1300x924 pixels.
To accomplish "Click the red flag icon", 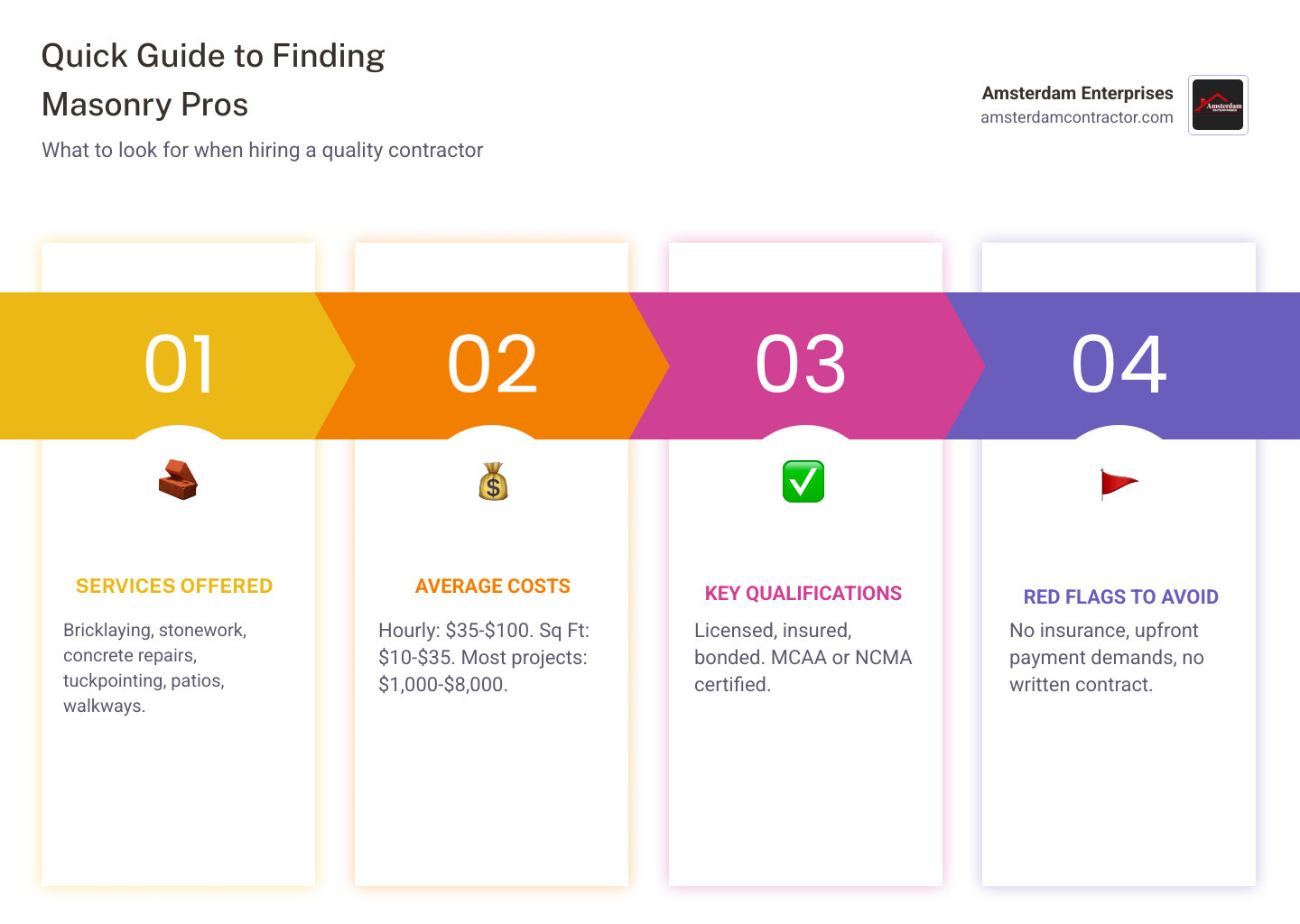I will tap(1119, 484).
